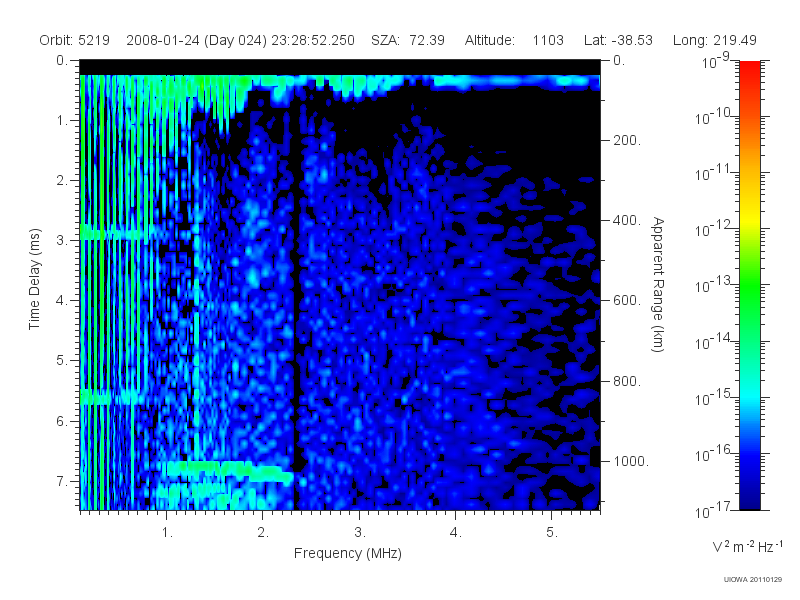The height and width of the screenshot is (600, 800).
Task: Click the bright echo trace near 7 ms delay
Action: point(228,470)
